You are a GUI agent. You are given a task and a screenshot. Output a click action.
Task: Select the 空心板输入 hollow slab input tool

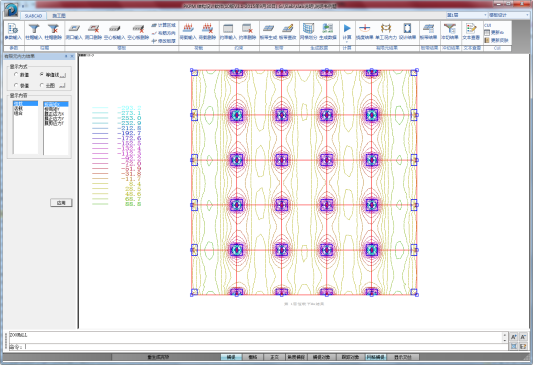(115, 32)
